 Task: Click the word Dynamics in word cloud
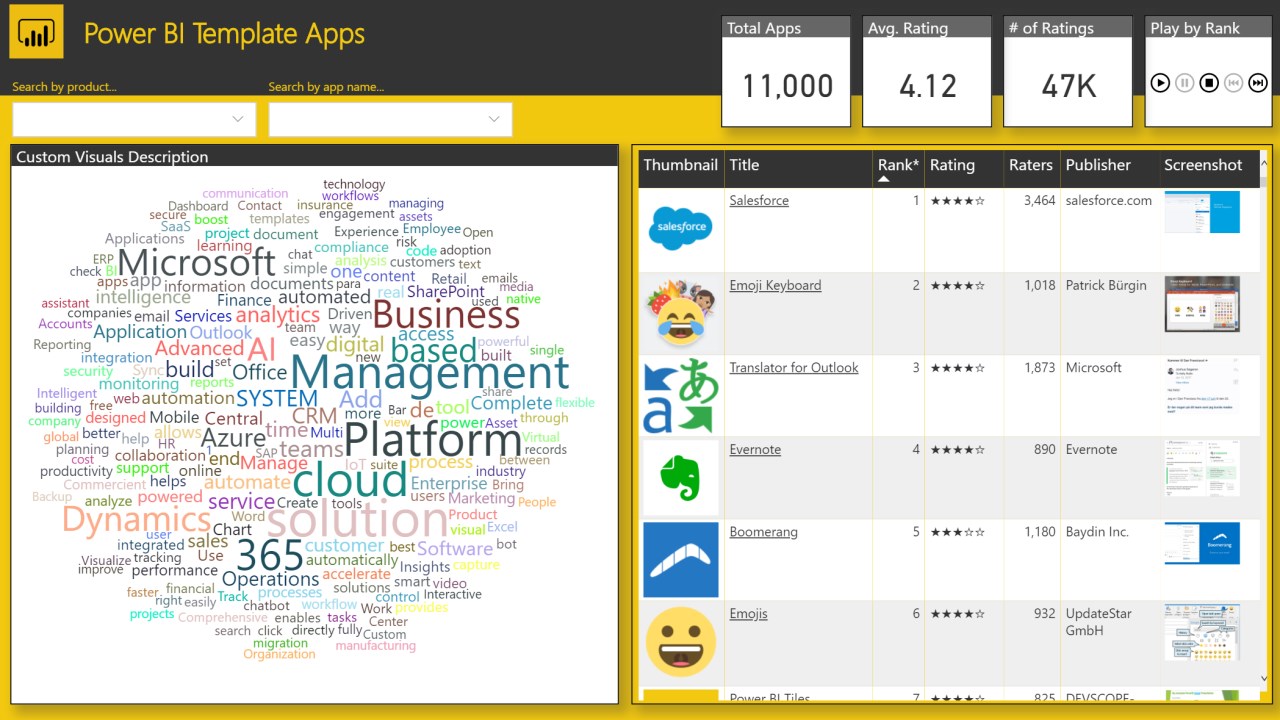click(x=136, y=519)
